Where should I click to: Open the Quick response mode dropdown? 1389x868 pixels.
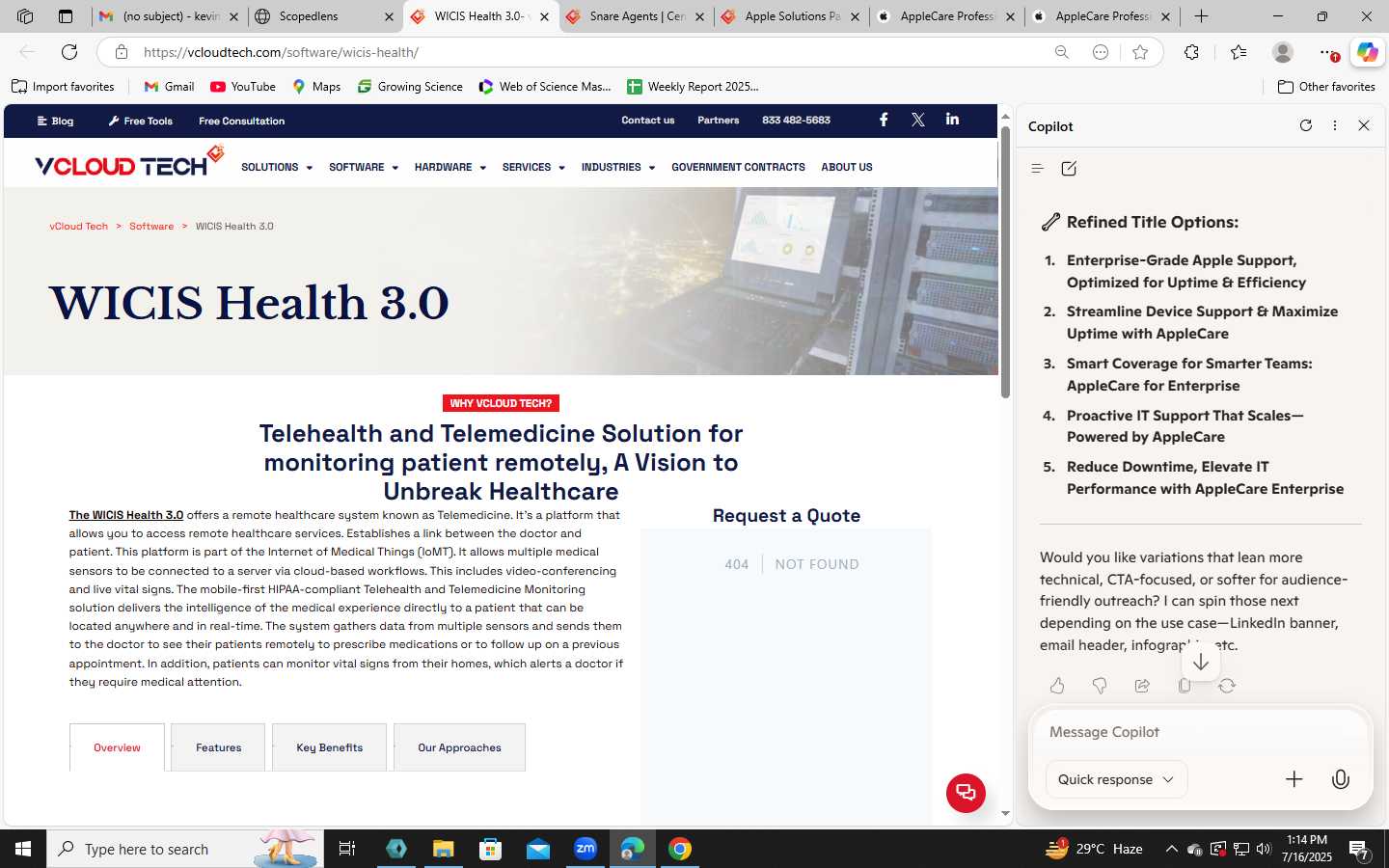click(x=1116, y=779)
